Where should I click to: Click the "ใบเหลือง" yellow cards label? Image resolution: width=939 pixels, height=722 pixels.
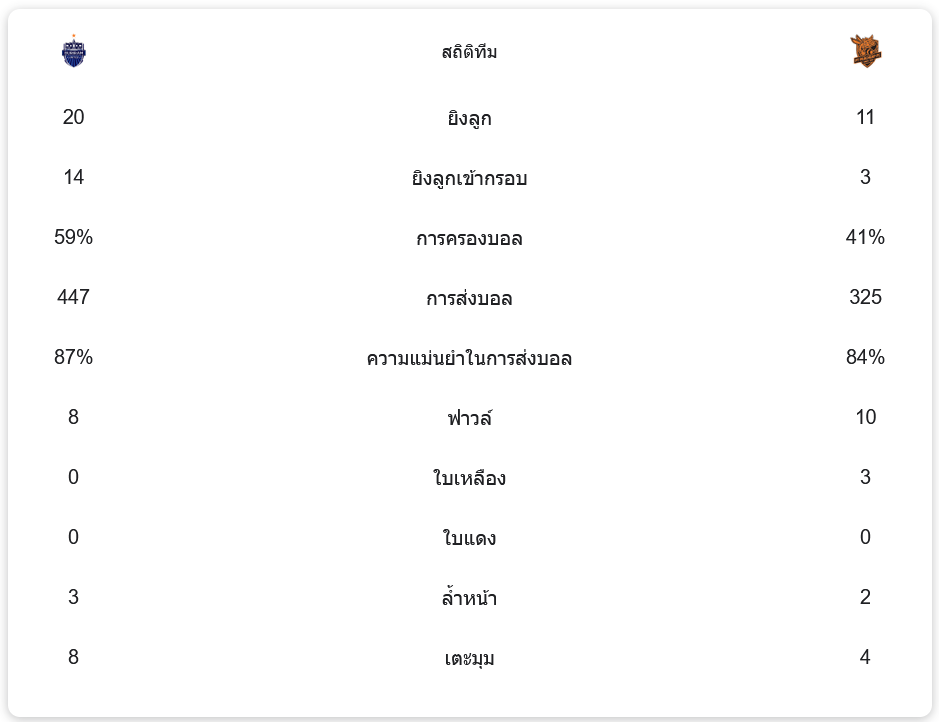coord(469,478)
